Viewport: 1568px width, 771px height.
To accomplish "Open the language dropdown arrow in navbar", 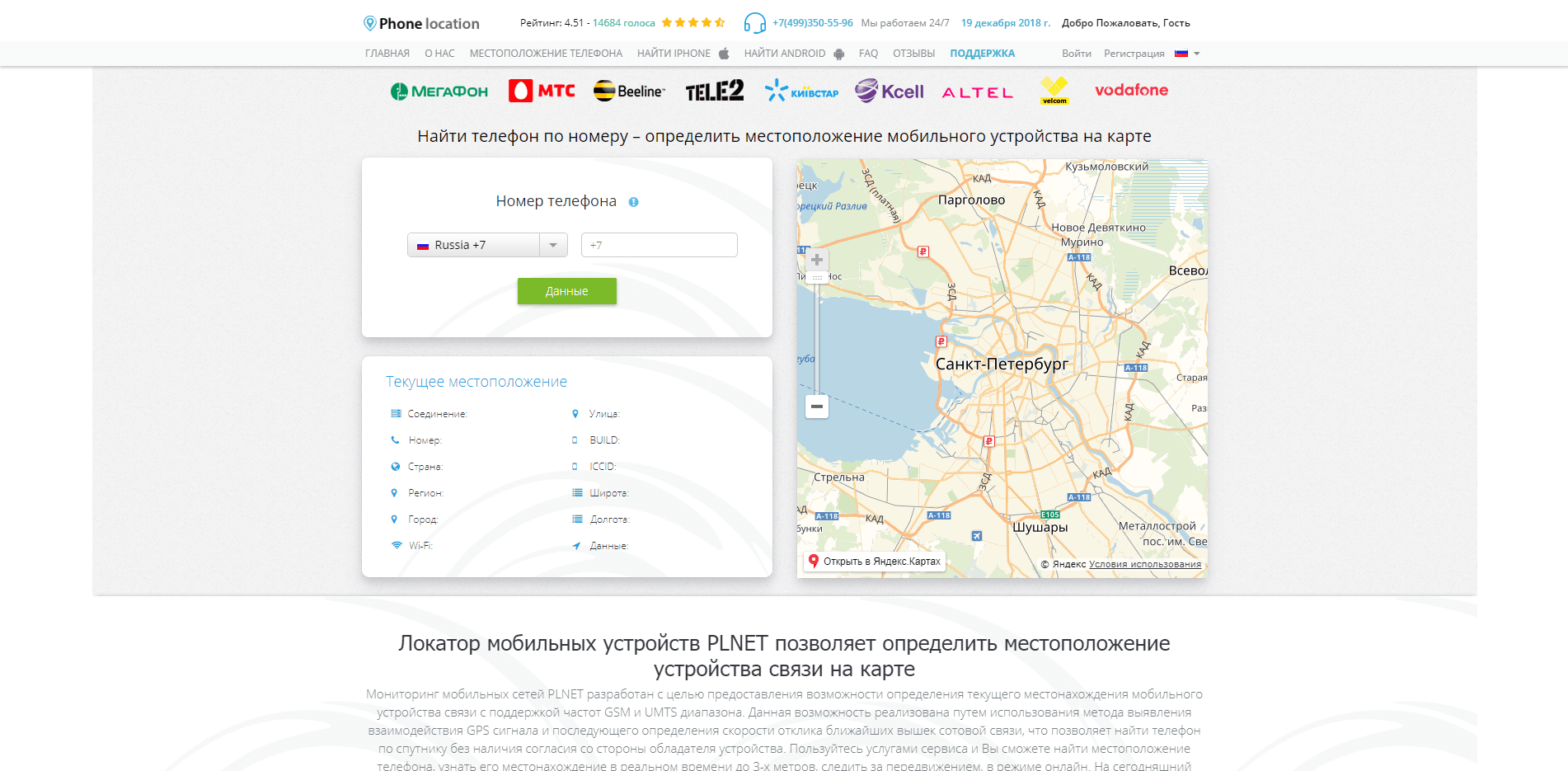I will click(x=1197, y=54).
